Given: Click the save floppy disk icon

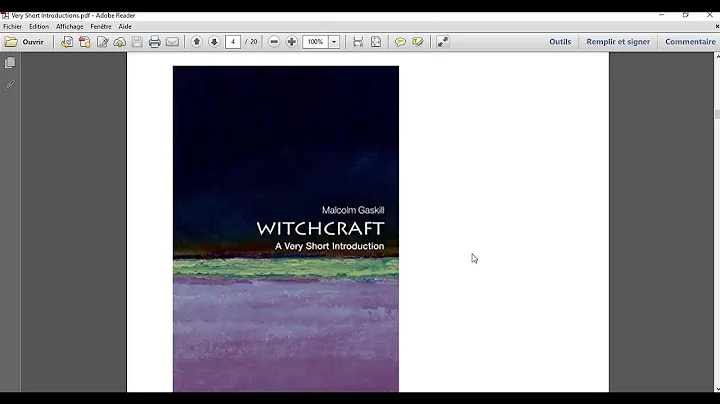Looking at the screenshot, I should [x=137, y=42].
